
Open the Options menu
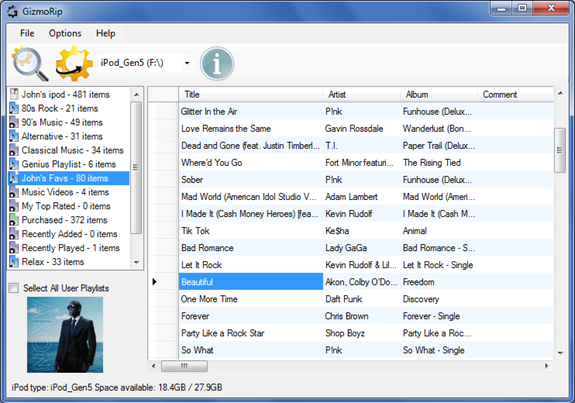point(65,33)
